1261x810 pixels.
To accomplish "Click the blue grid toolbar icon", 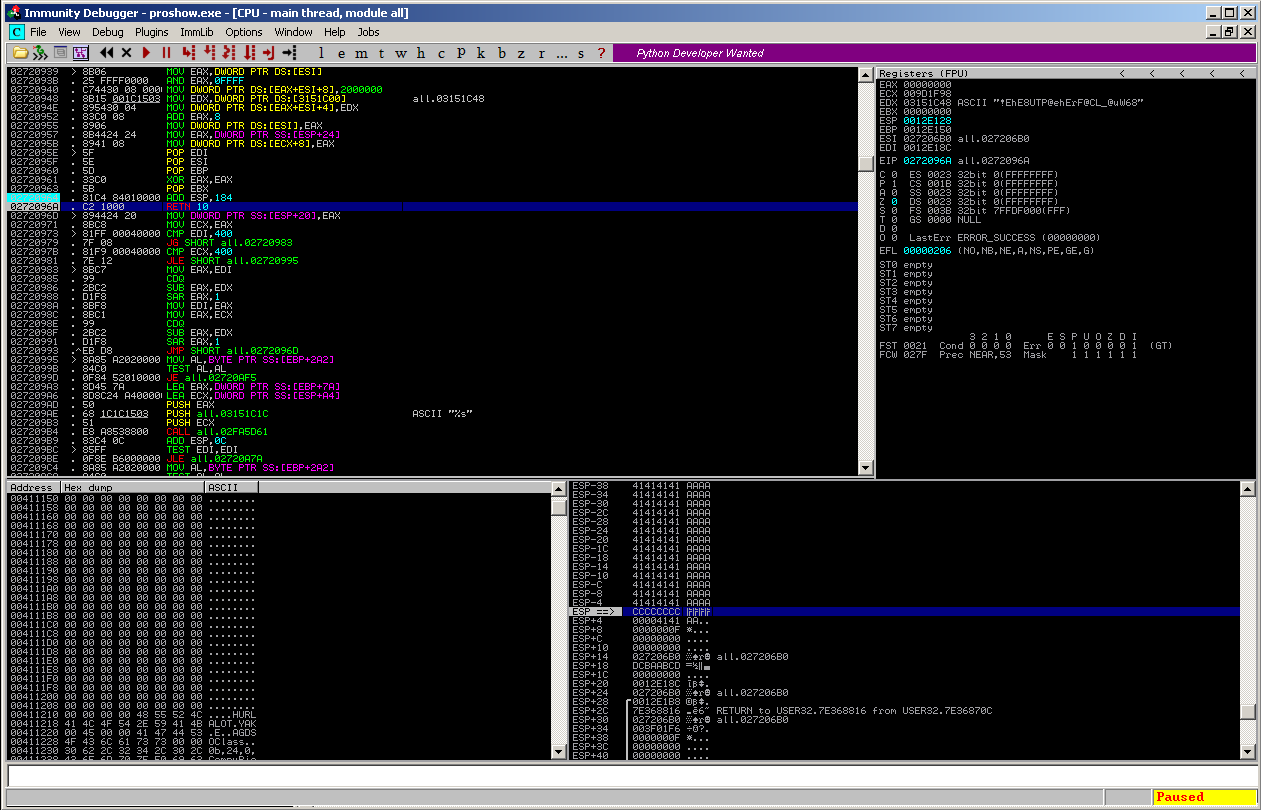I will 80,53.
